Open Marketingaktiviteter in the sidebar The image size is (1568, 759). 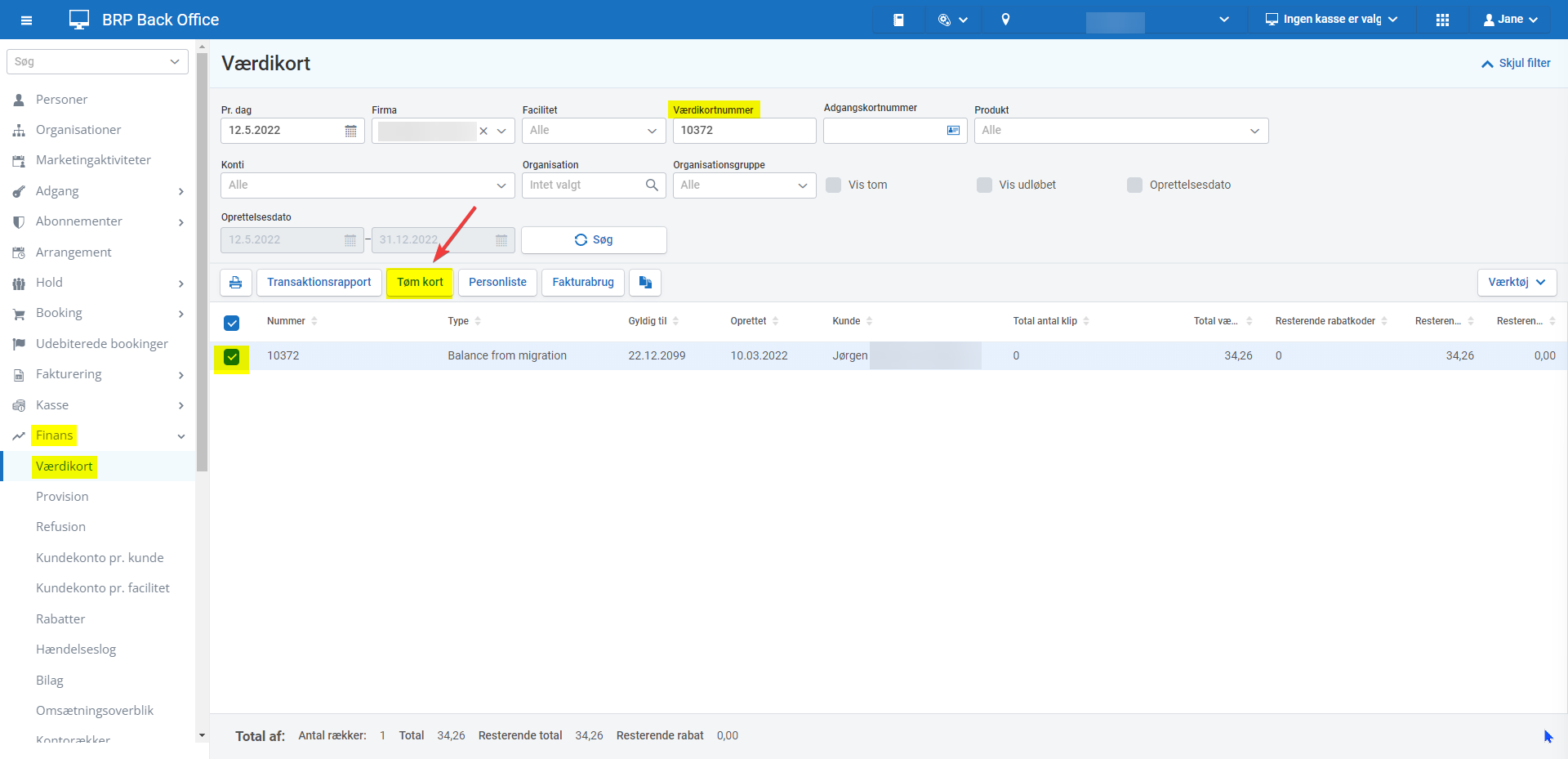[x=93, y=159]
